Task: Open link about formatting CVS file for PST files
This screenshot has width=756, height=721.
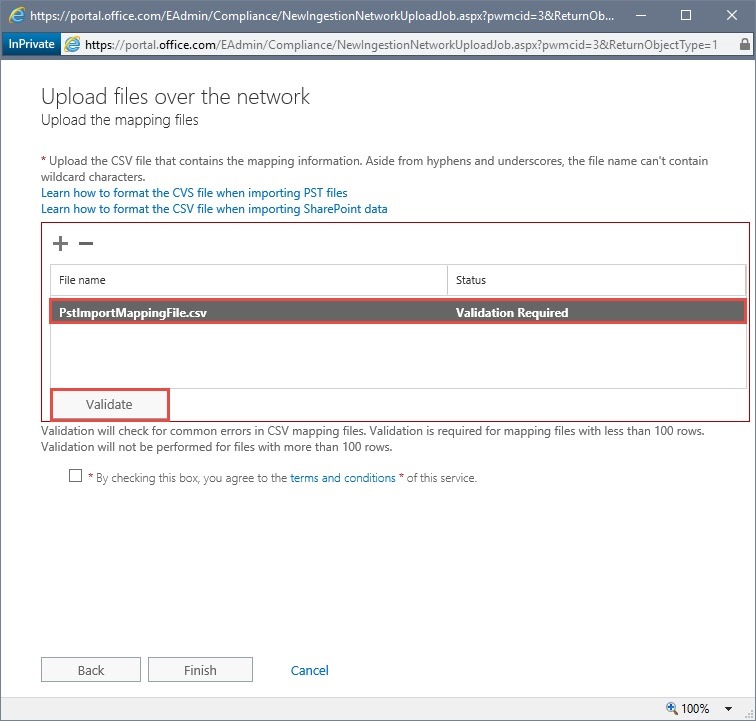Action: 194,193
